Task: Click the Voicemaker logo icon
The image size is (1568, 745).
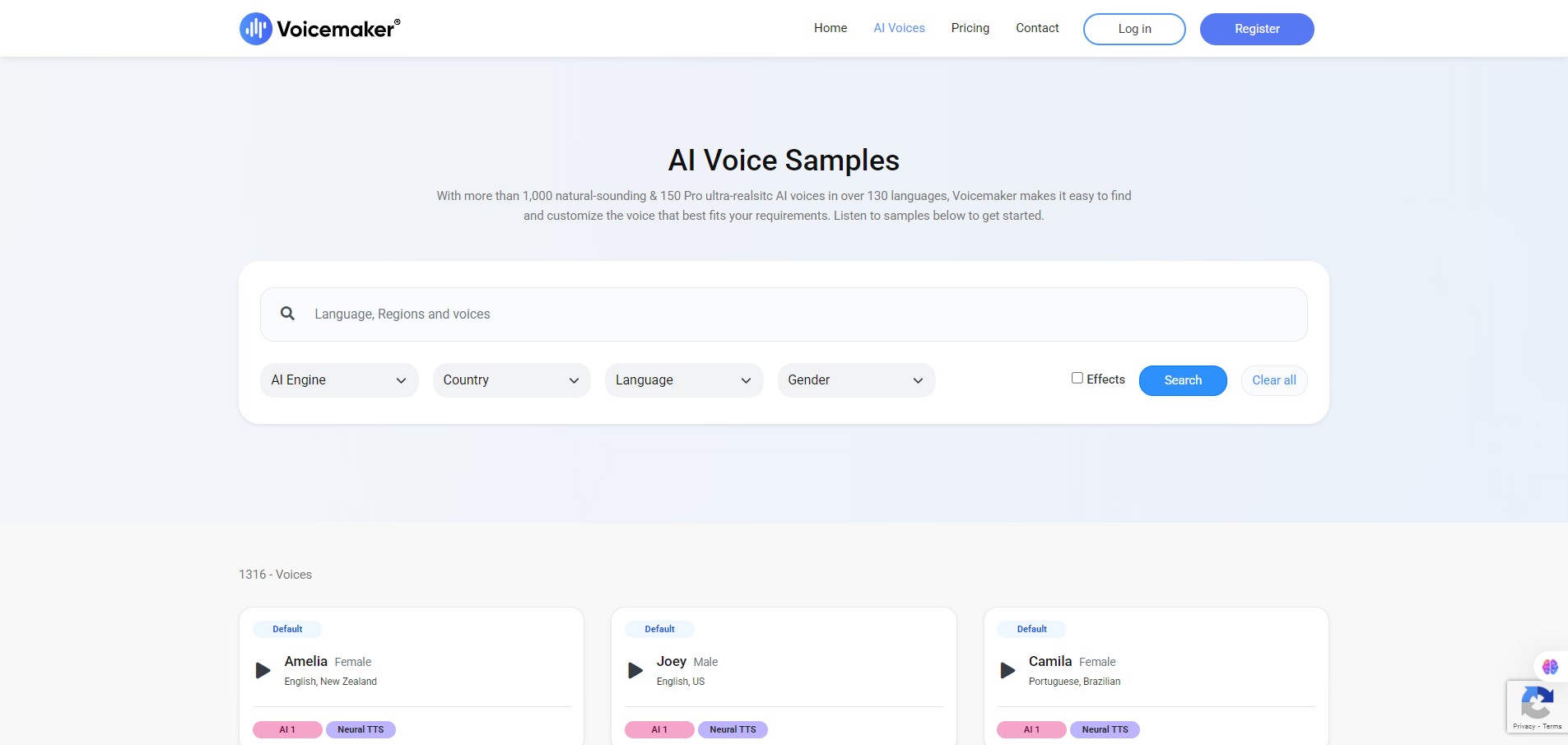Action: (x=256, y=29)
